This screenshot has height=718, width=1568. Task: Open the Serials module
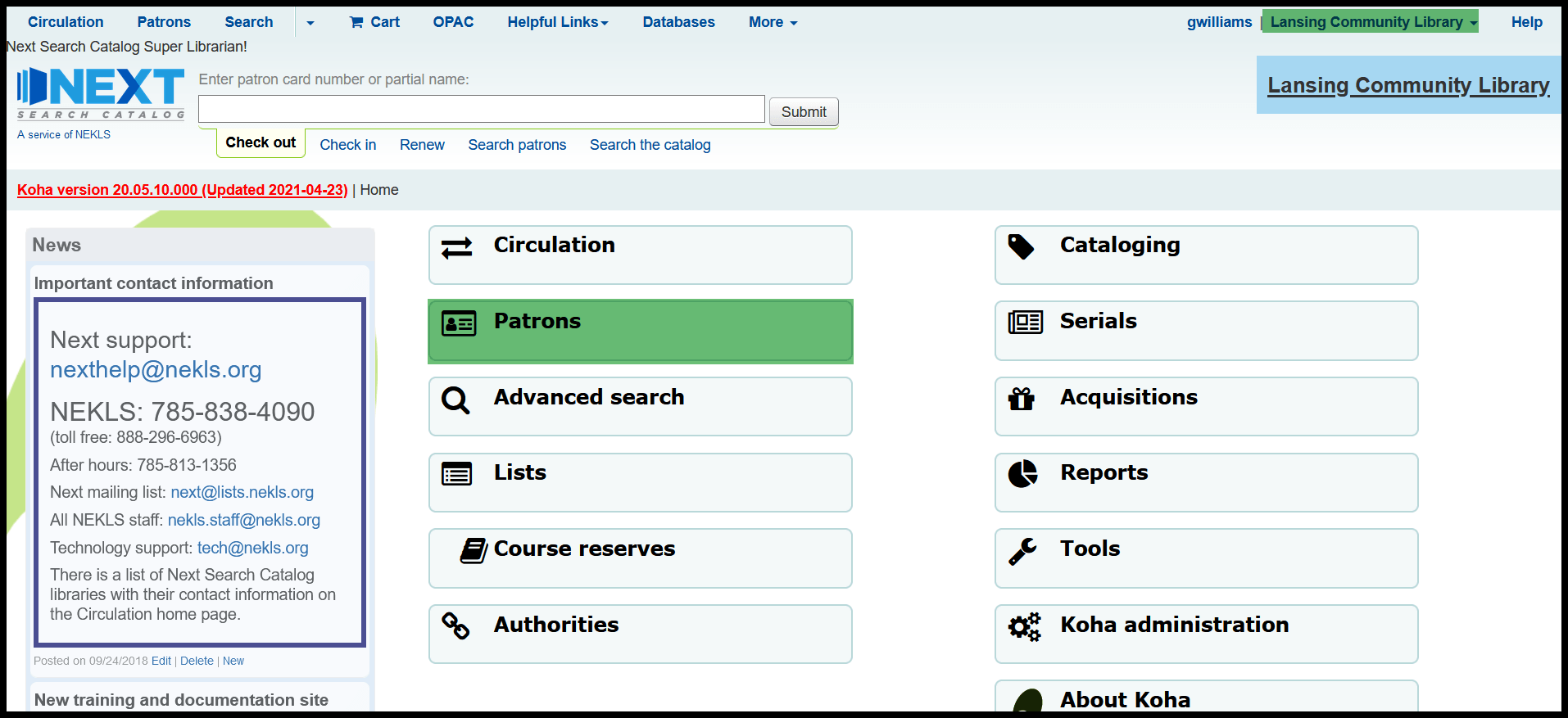(x=1207, y=331)
